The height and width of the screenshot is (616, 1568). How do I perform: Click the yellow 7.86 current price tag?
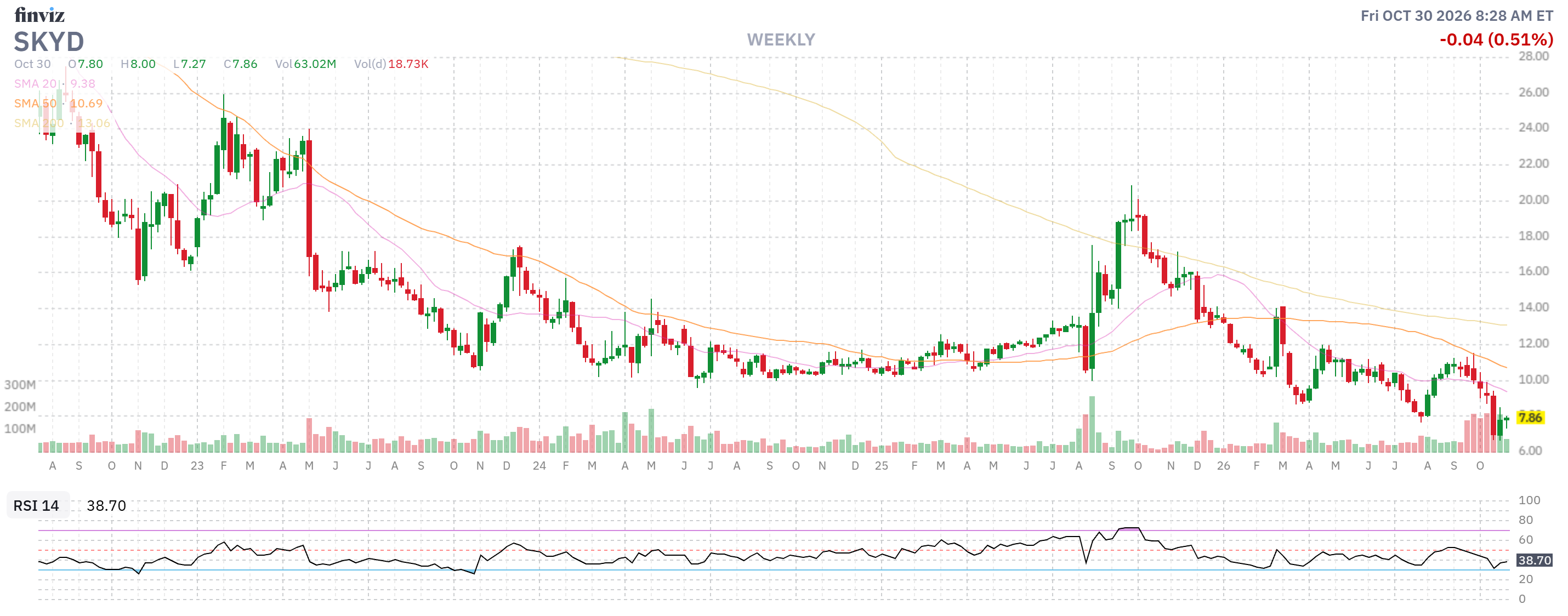click(1530, 418)
